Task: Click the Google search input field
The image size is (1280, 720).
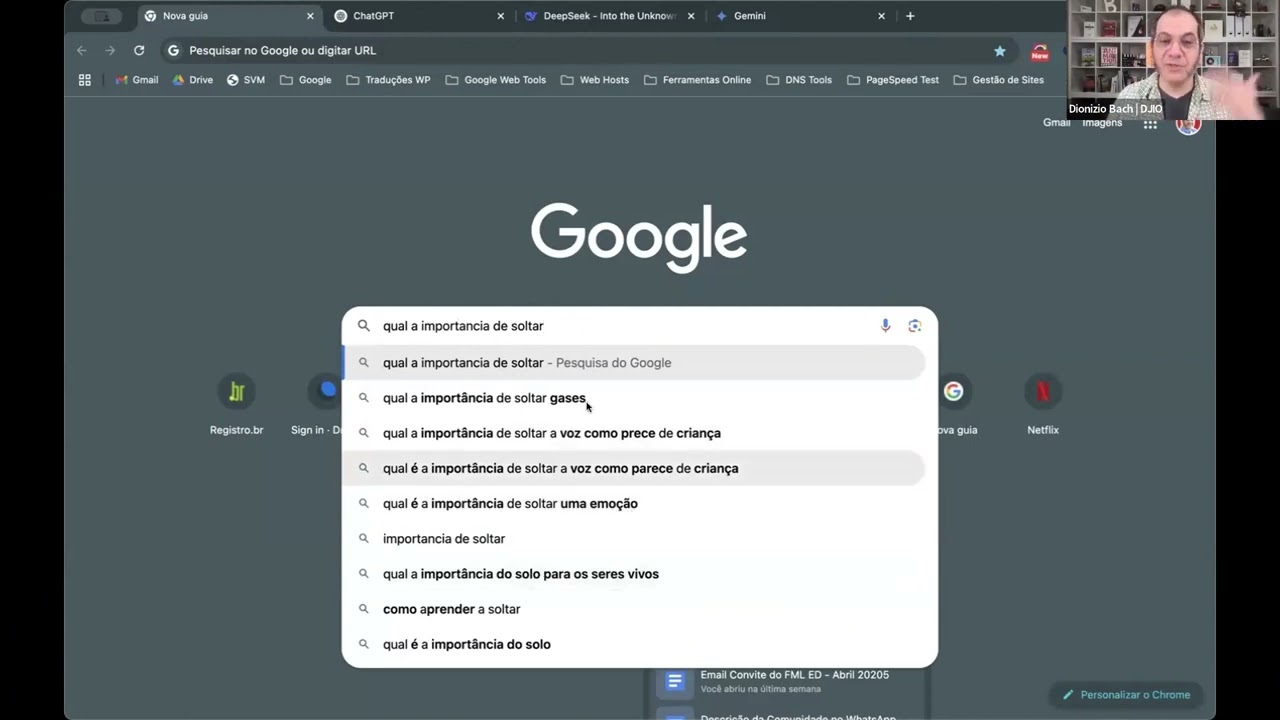Action: 620,326
